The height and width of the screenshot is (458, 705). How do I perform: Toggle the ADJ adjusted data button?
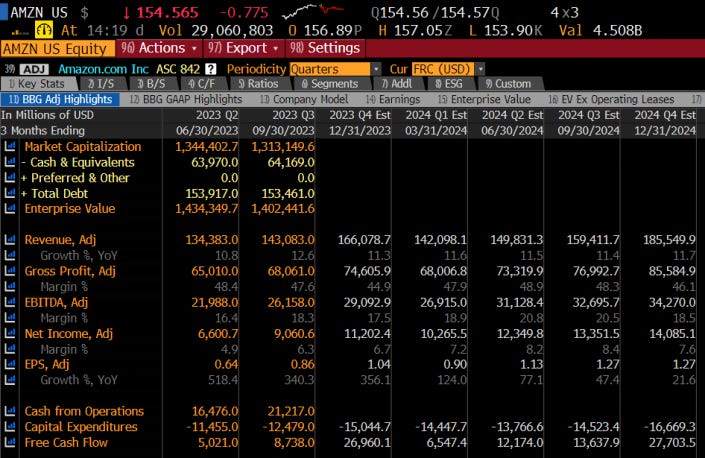point(34,69)
